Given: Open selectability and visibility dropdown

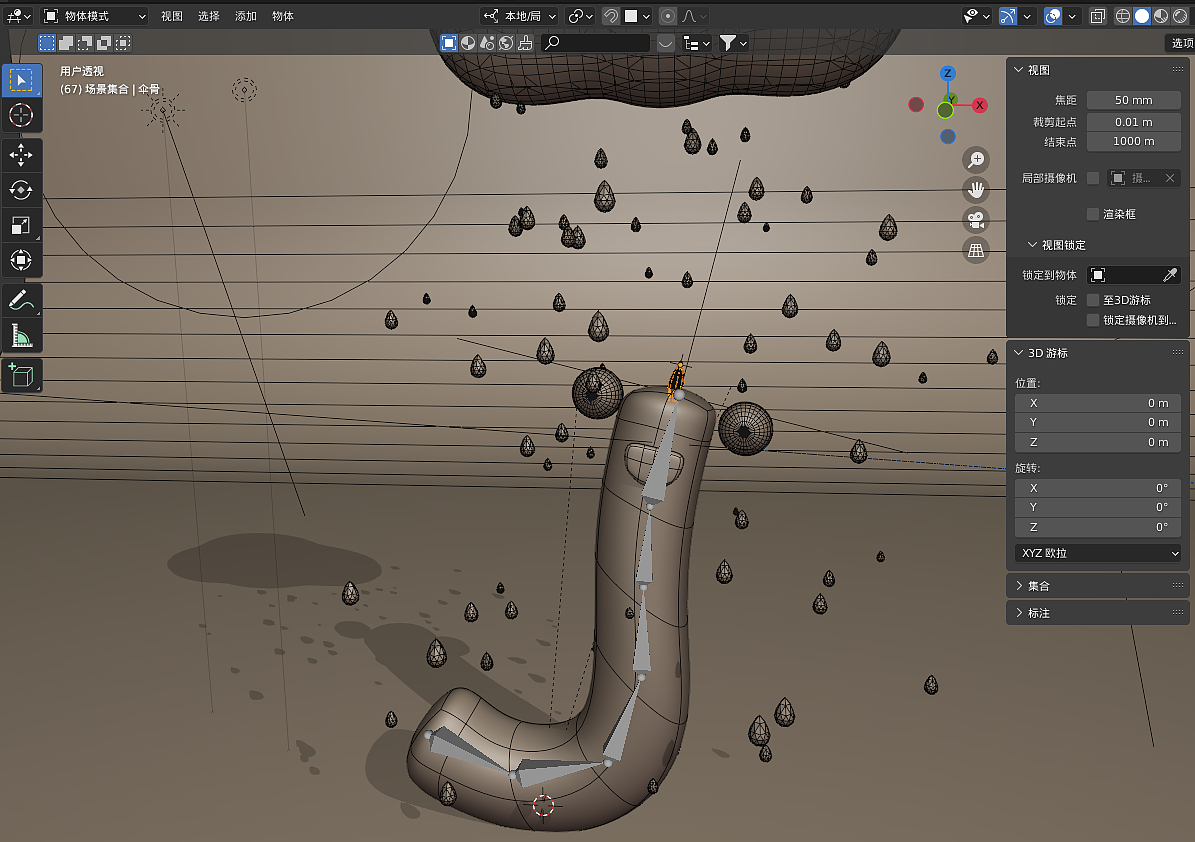Looking at the screenshot, I should [976, 16].
